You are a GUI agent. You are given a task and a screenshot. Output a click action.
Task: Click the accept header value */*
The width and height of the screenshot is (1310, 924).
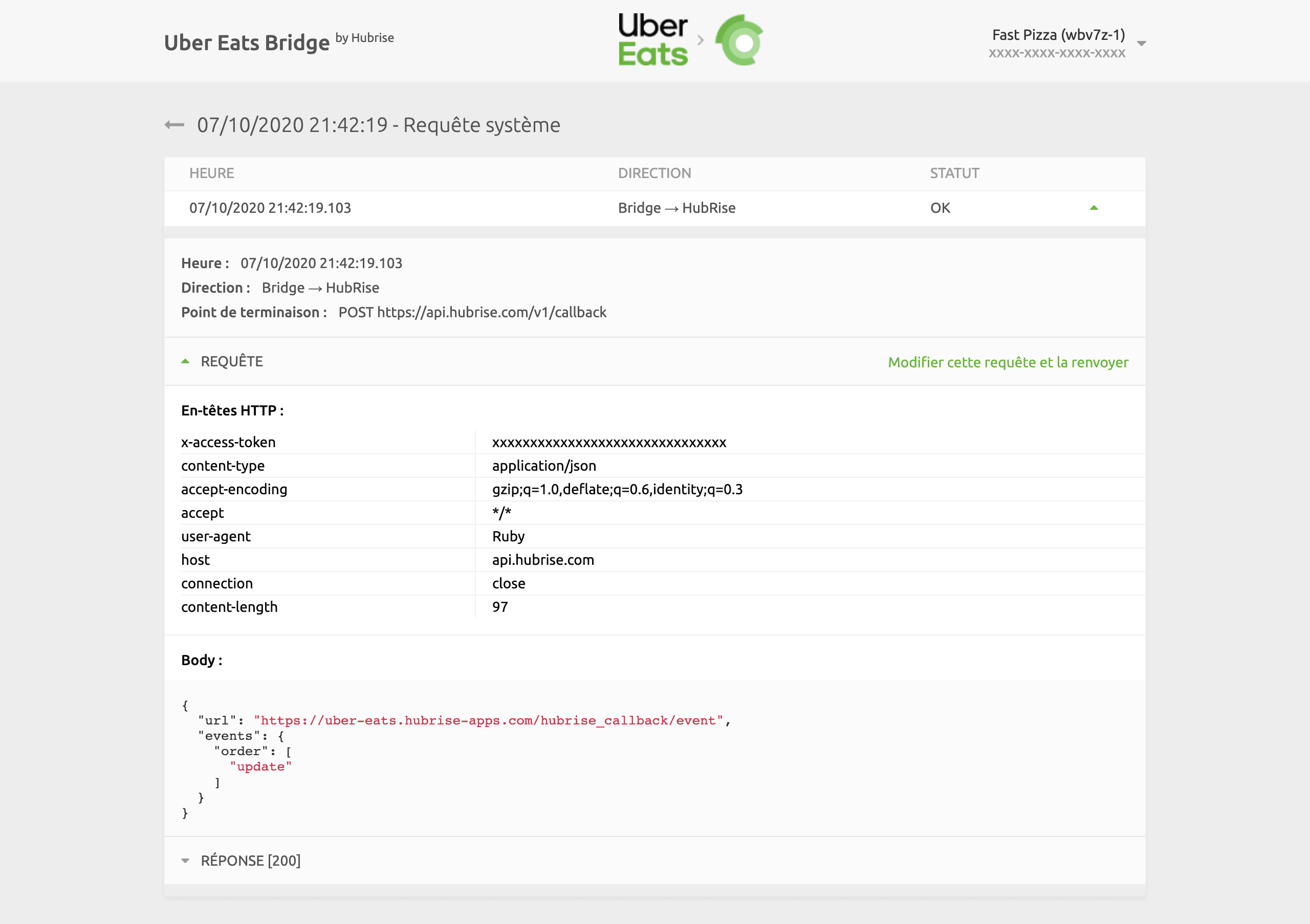pyautogui.click(x=501, y=513)
